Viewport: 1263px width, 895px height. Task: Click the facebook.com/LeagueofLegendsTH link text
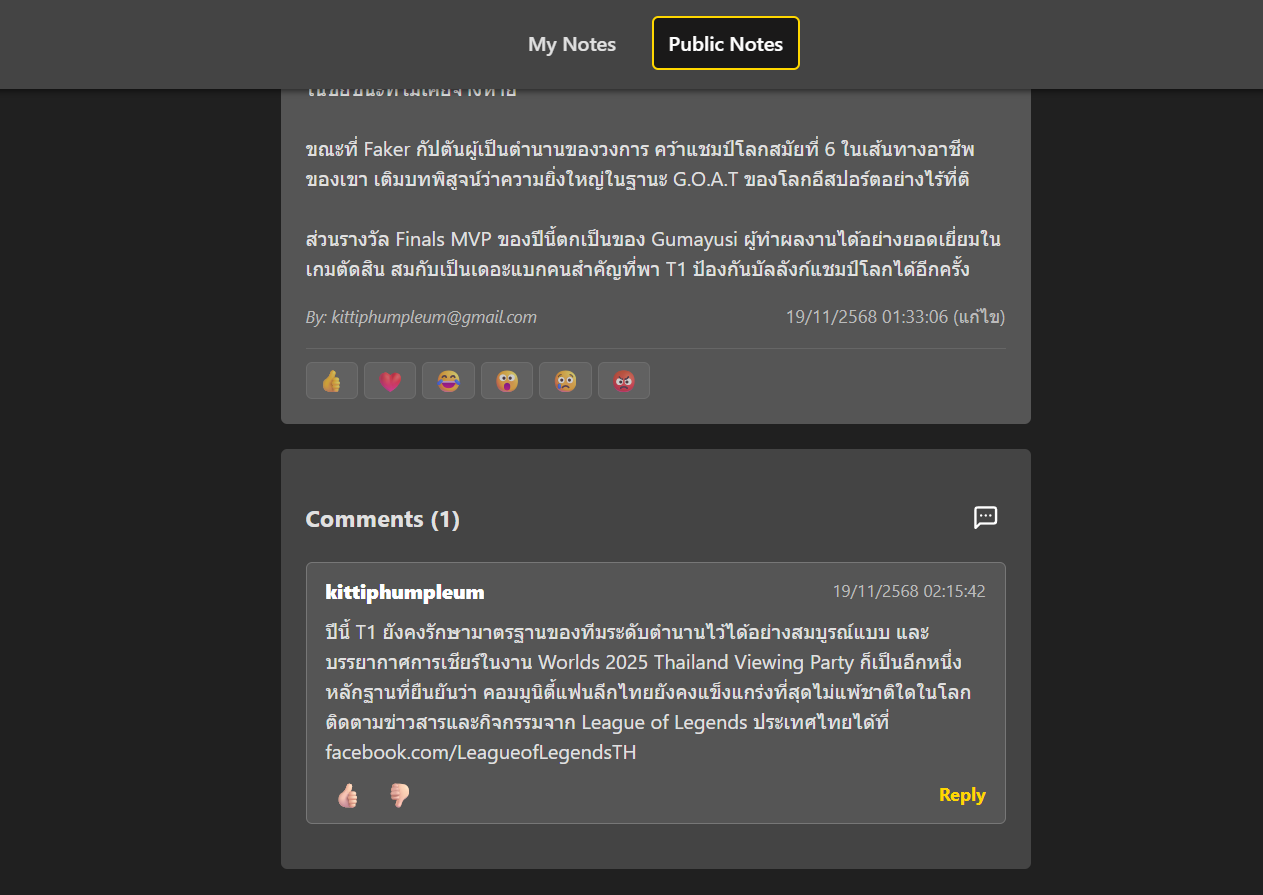481,752
